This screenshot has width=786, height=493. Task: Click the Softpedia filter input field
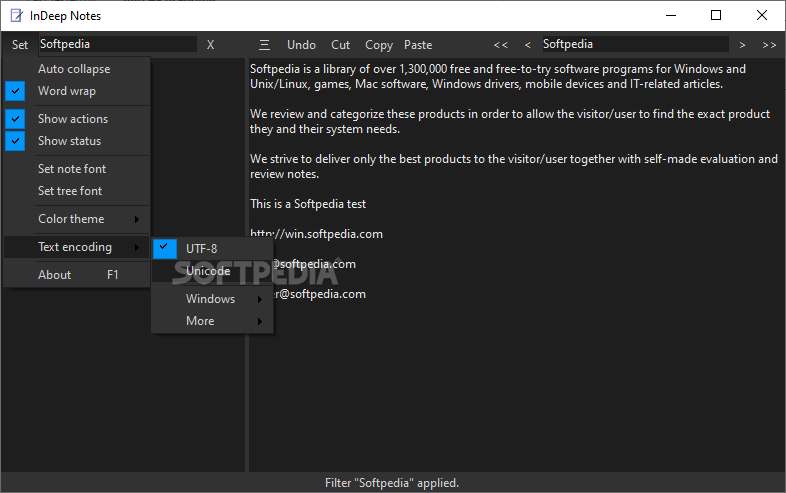(x=118, y=44)
